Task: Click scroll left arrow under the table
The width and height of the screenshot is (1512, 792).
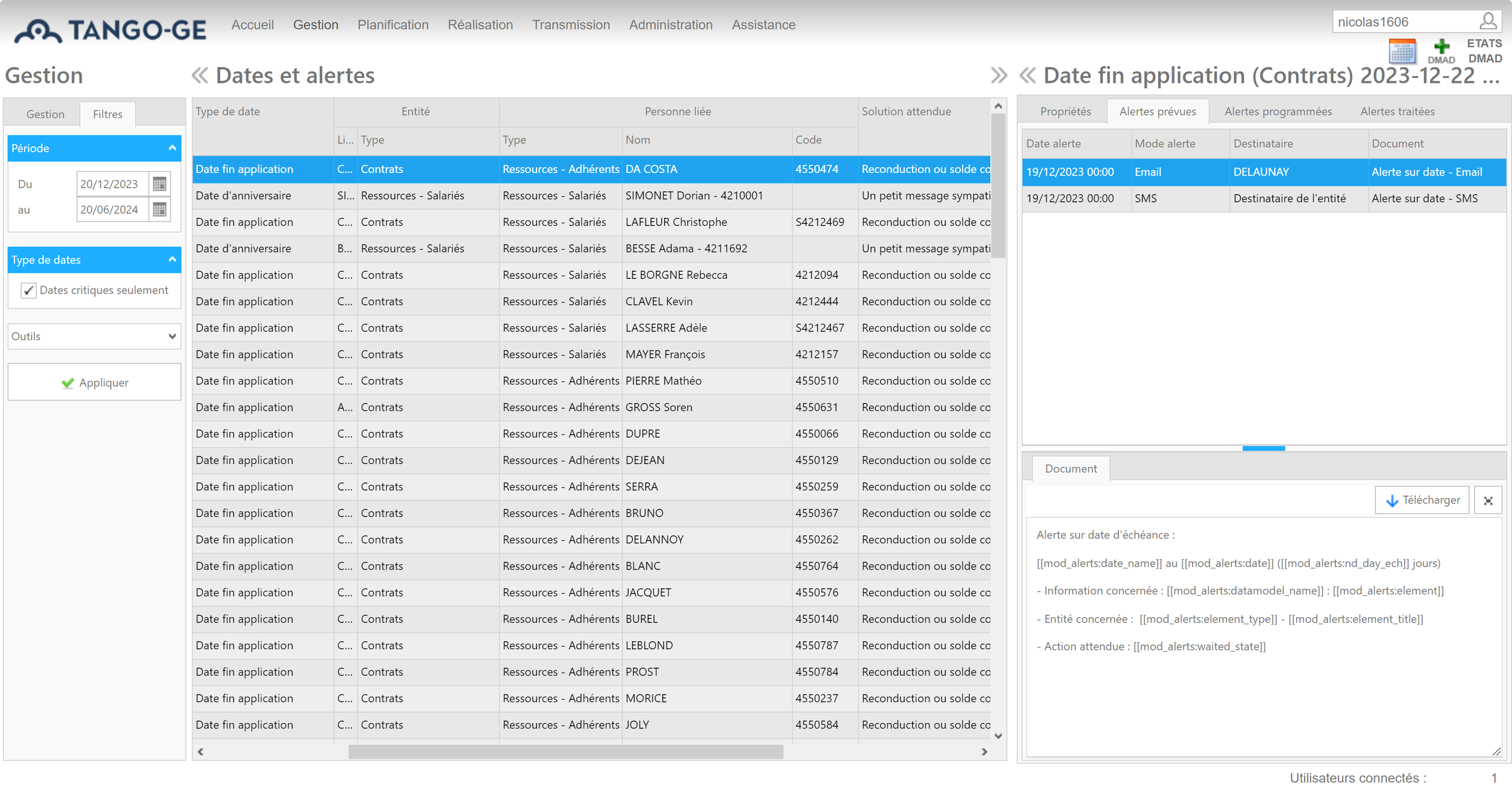Action: point(200,751)
